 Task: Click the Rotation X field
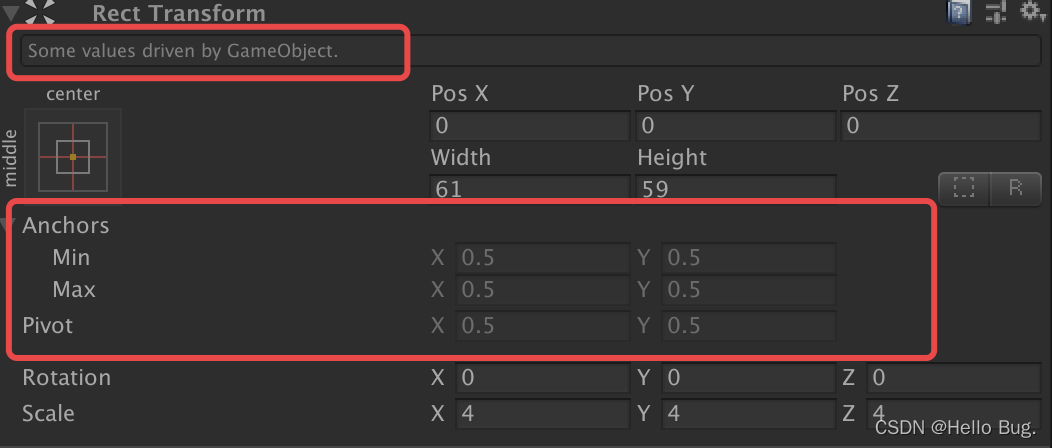click(542, 378)
